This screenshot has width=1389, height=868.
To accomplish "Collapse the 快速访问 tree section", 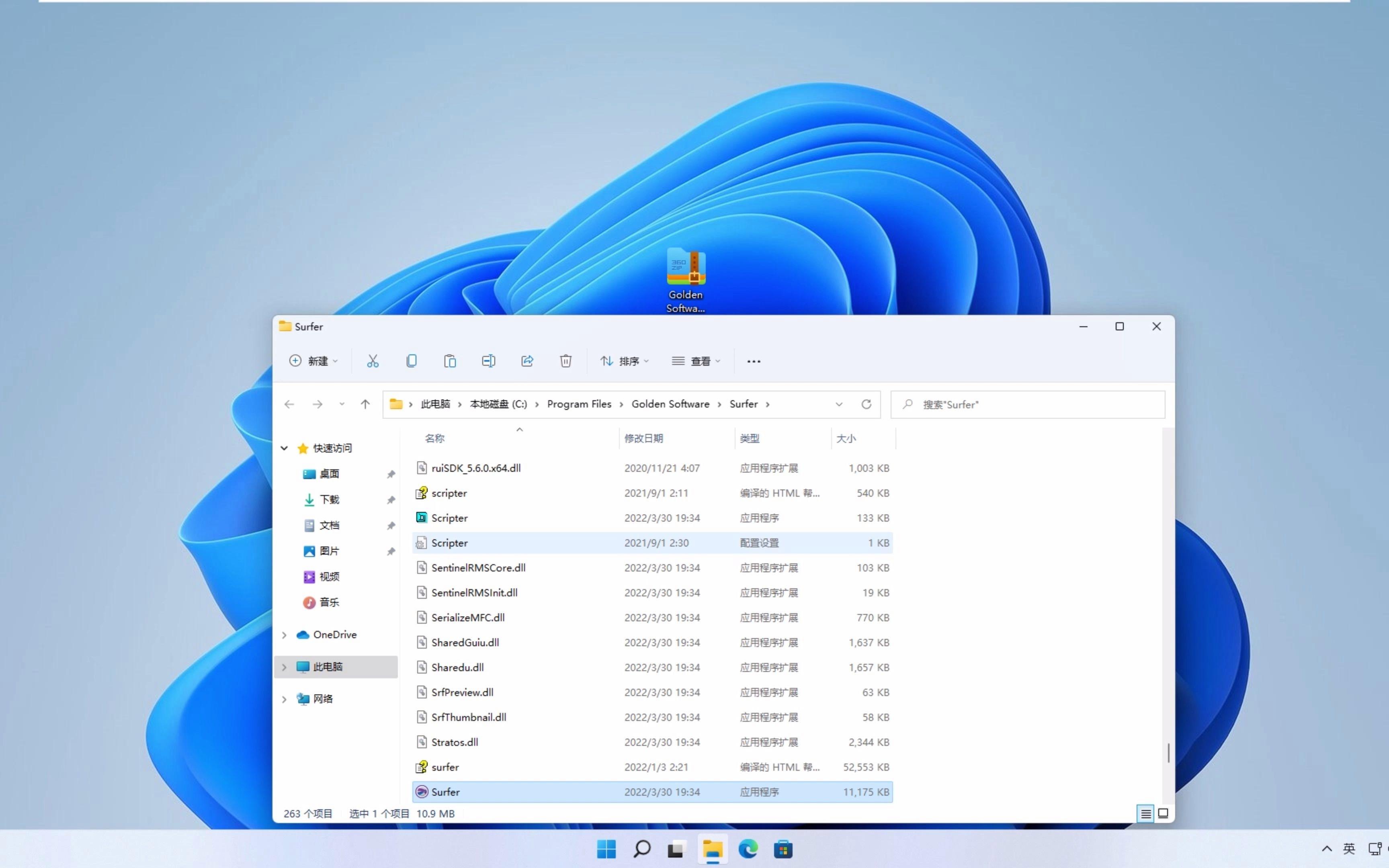I will (x=284, y=448).
